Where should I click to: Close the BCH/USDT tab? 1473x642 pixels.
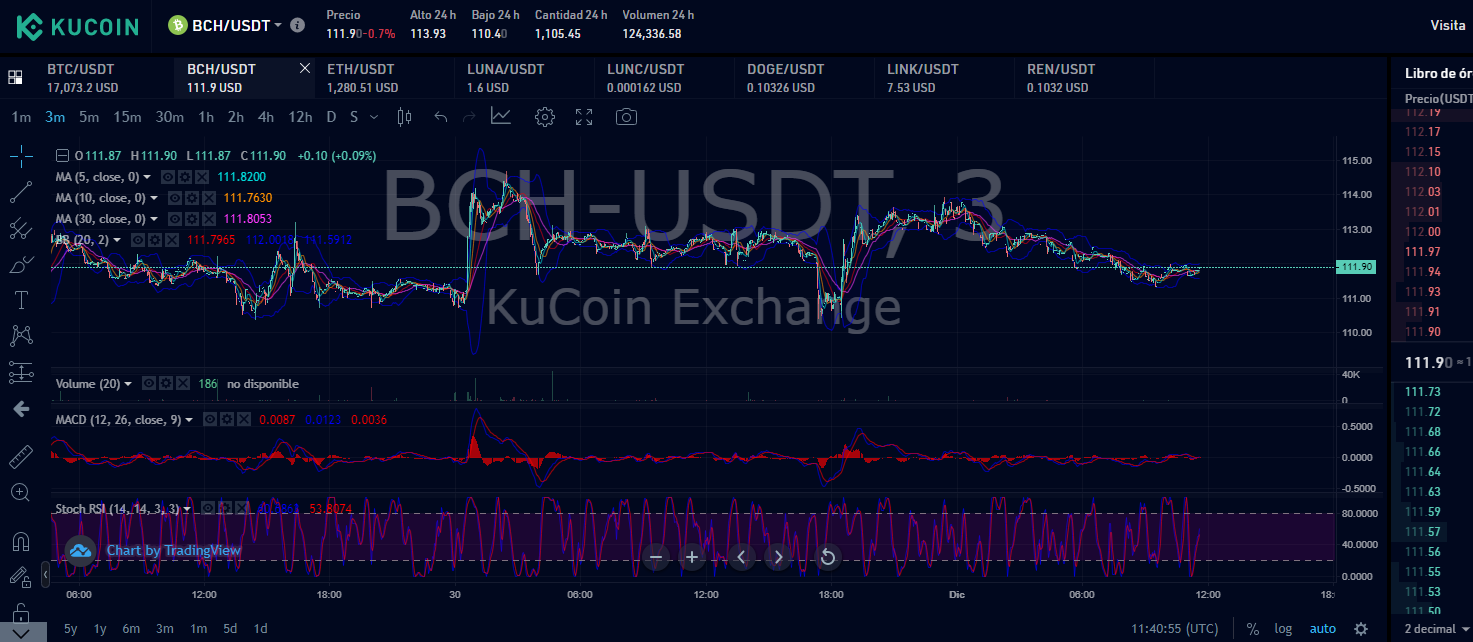click(x=305, y=68)
